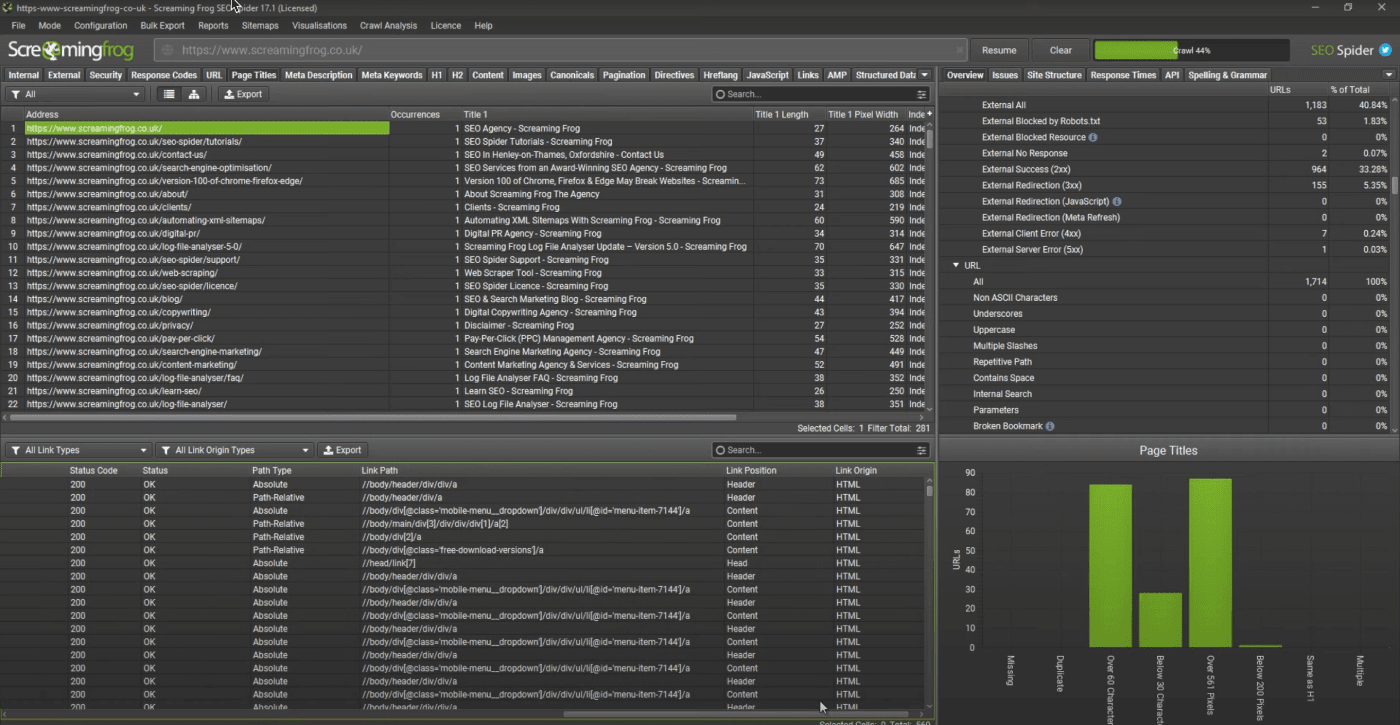Open the All Link Origin Types dropdown
This screenshot has height=725, width=1400.
tap(234, 450)
